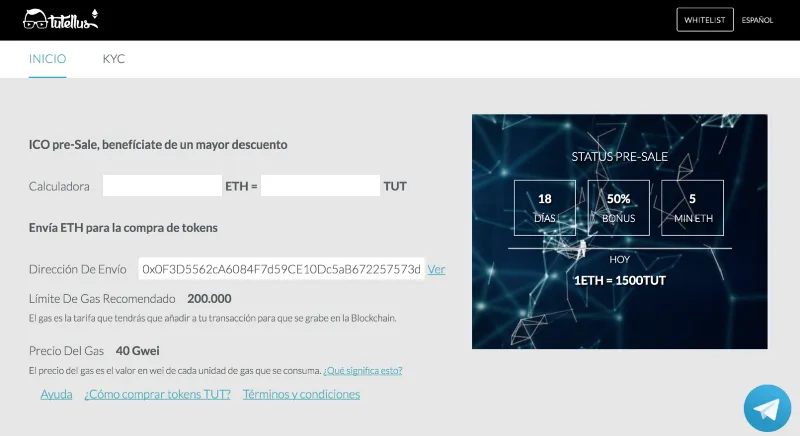Click the WHITELIST button
Screen dimensions: 800x436
(x=705, y=20)
